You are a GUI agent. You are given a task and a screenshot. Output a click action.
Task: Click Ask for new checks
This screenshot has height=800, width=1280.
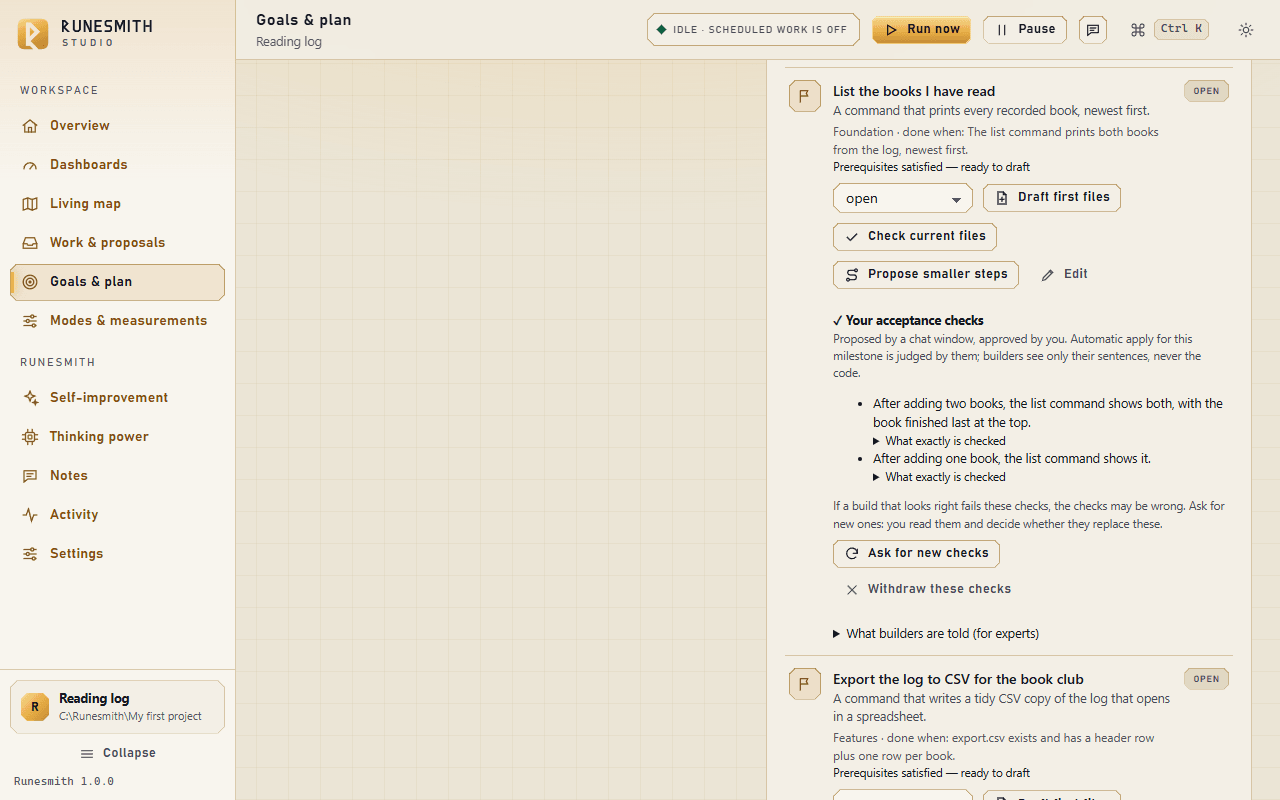pos(916,554)
